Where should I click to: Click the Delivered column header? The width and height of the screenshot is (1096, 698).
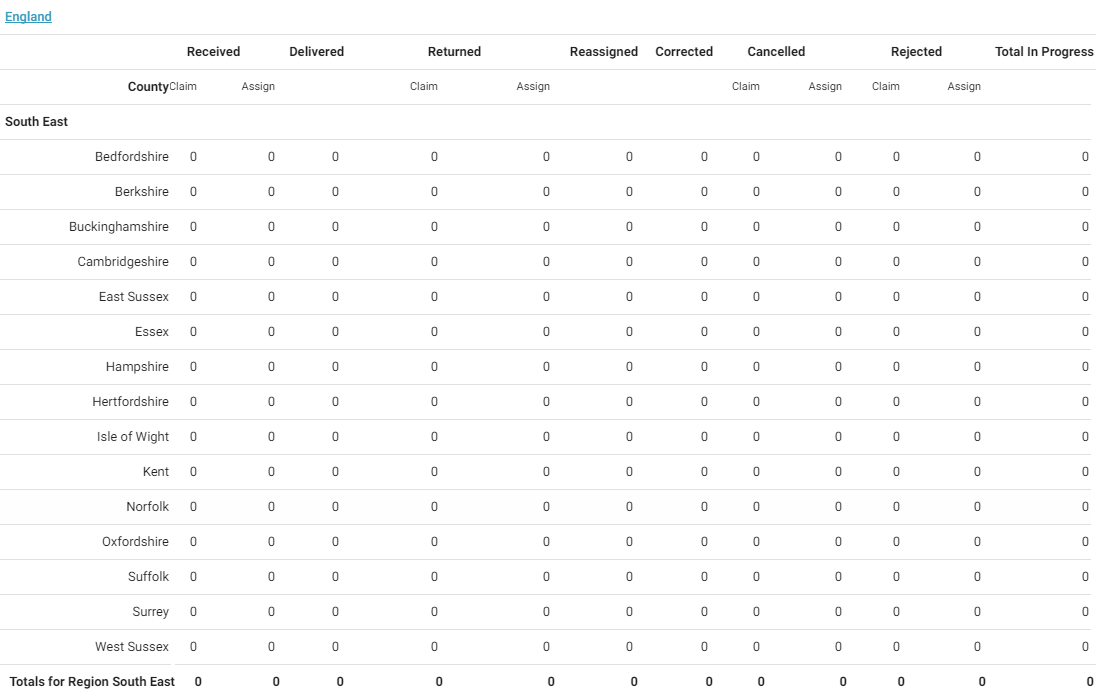click(316, 52)
